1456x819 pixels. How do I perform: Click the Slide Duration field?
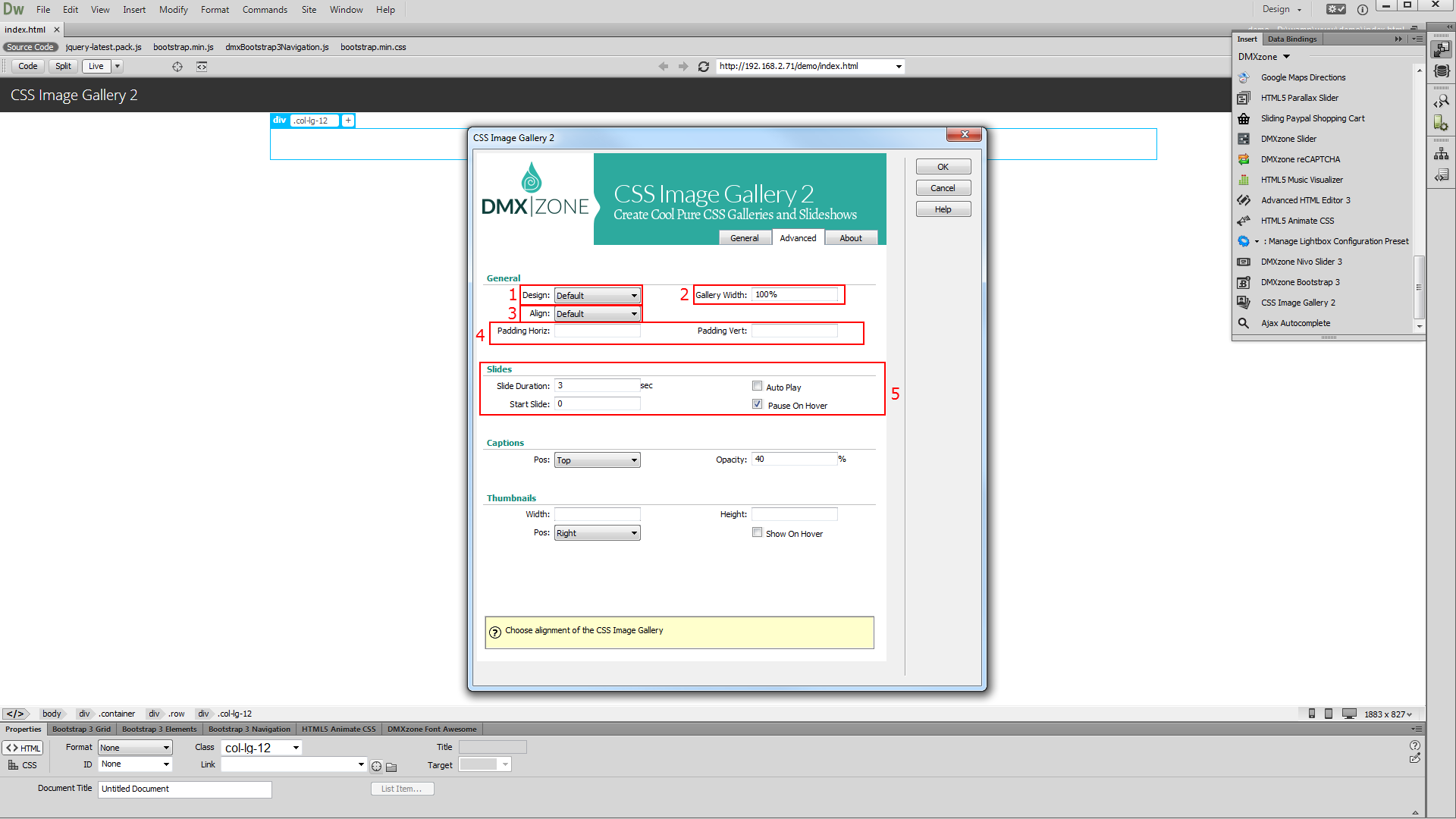point(598,386)
